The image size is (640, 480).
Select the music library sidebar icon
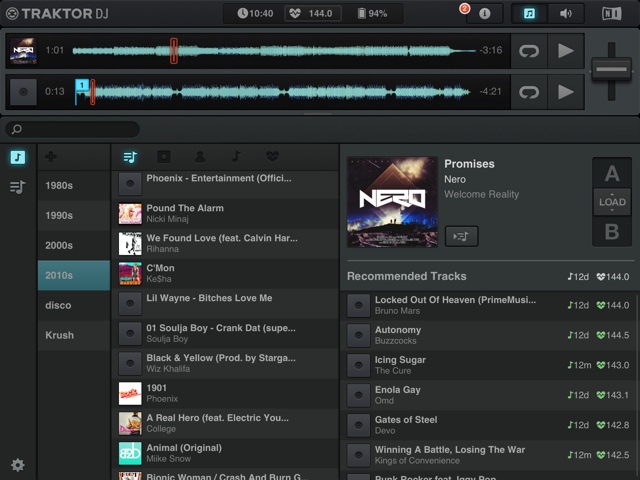[x=18, y=157]
